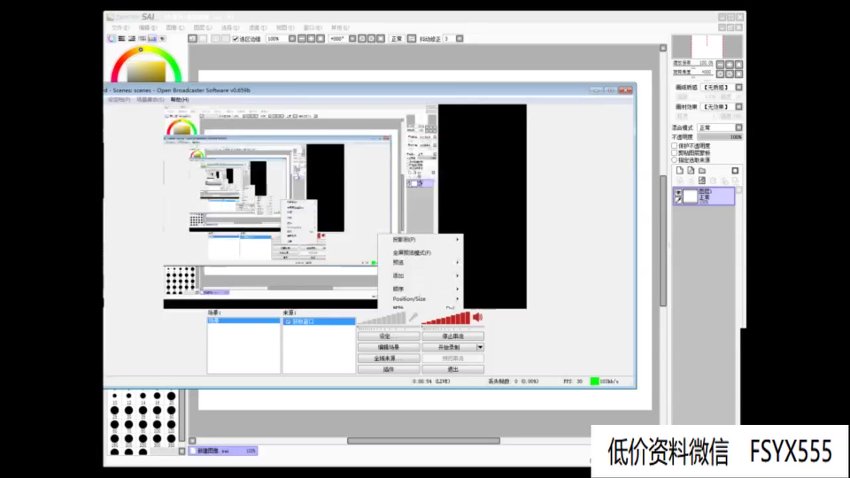Click the OBS 全域来源 button
The height and width of the screenshot is (478, 850).
[388, 358]
